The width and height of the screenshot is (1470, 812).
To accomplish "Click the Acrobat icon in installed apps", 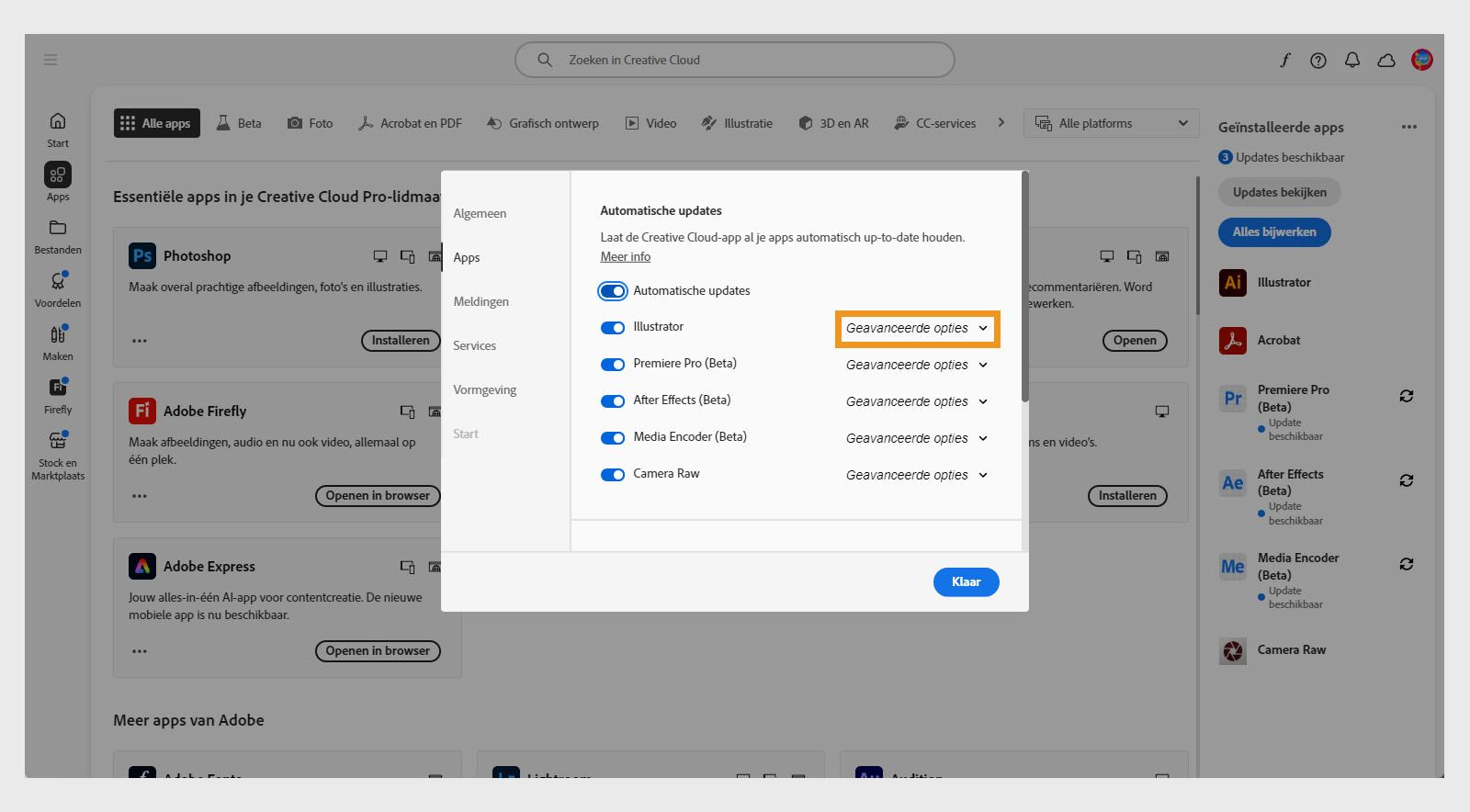I will [1233, 340].
